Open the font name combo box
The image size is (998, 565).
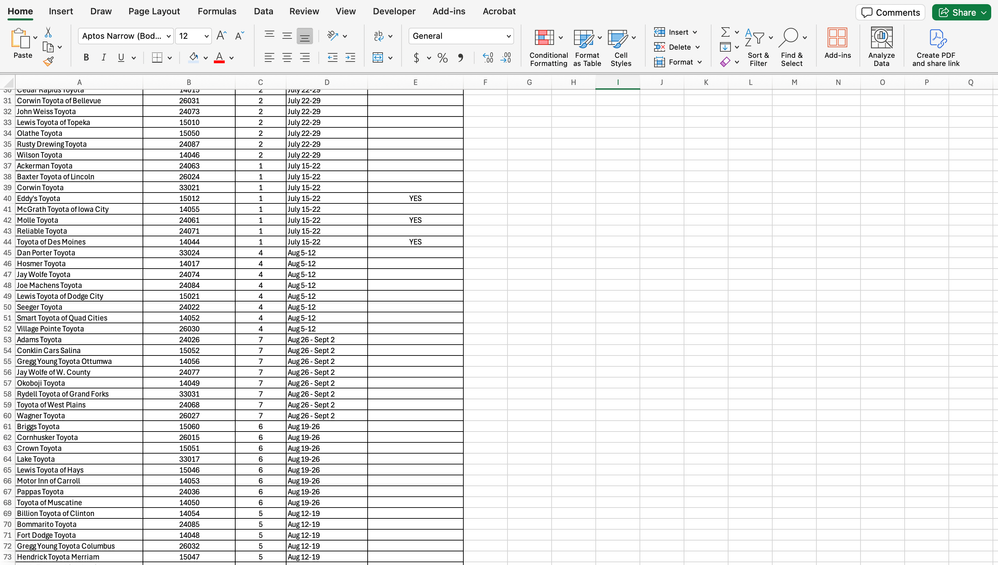click(x=126, y=36)
